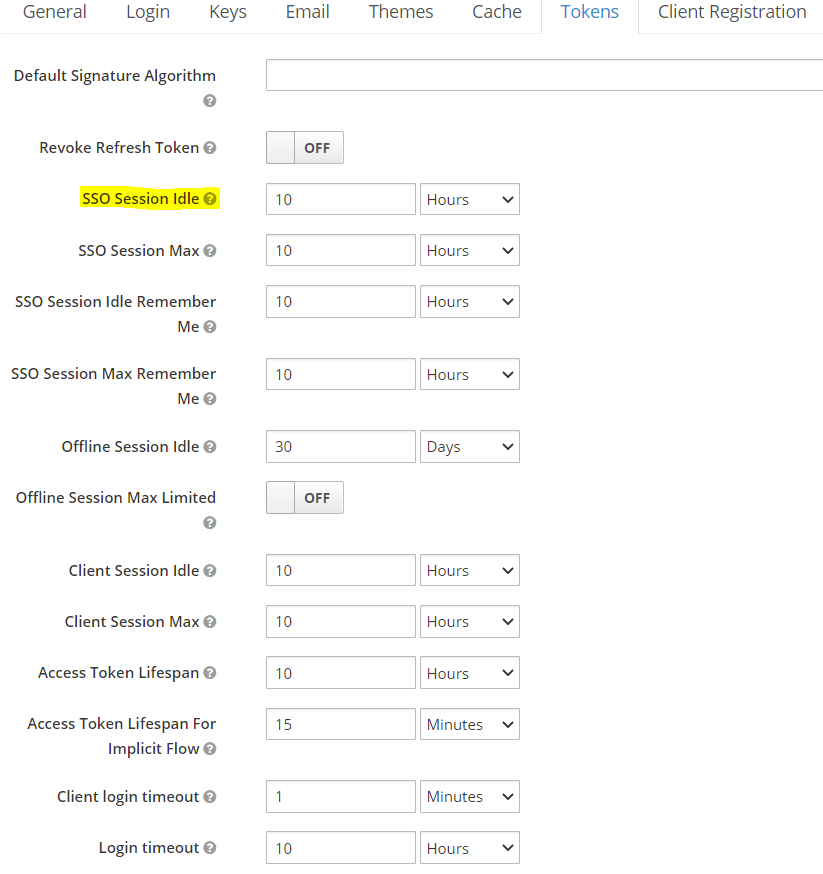Open SSO Session Idle time unit dropdown
823x874 pixels.
(470, 199)
